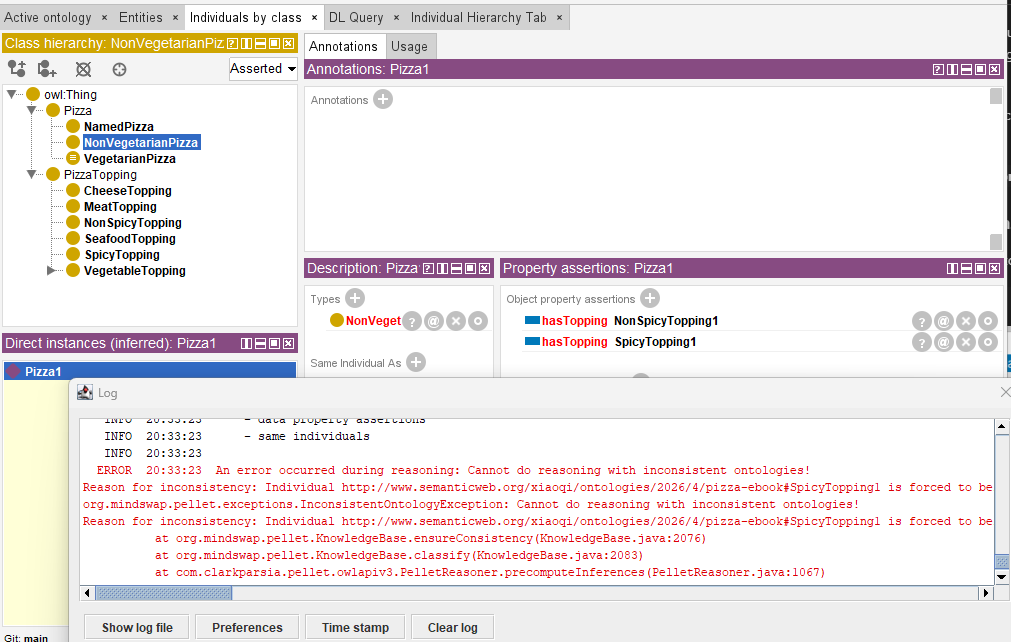Click split vertically icon in Class hierarchy header
Image resolution: width=1011 pixels, height=642 pixels.
coord(246,43)
